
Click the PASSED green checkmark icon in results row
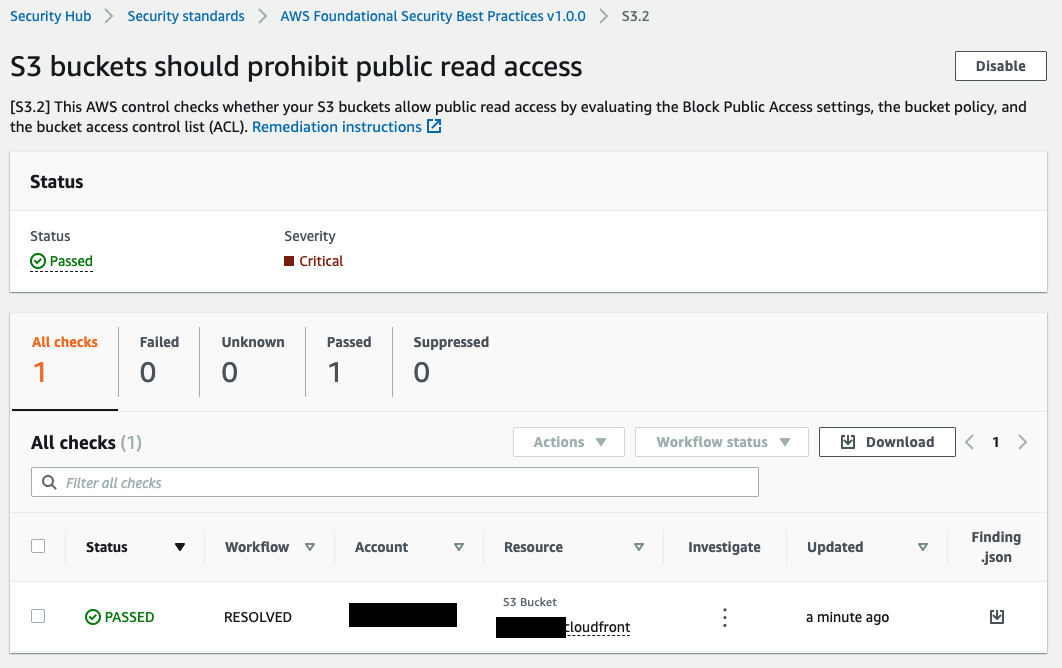(x=90, y=617)
